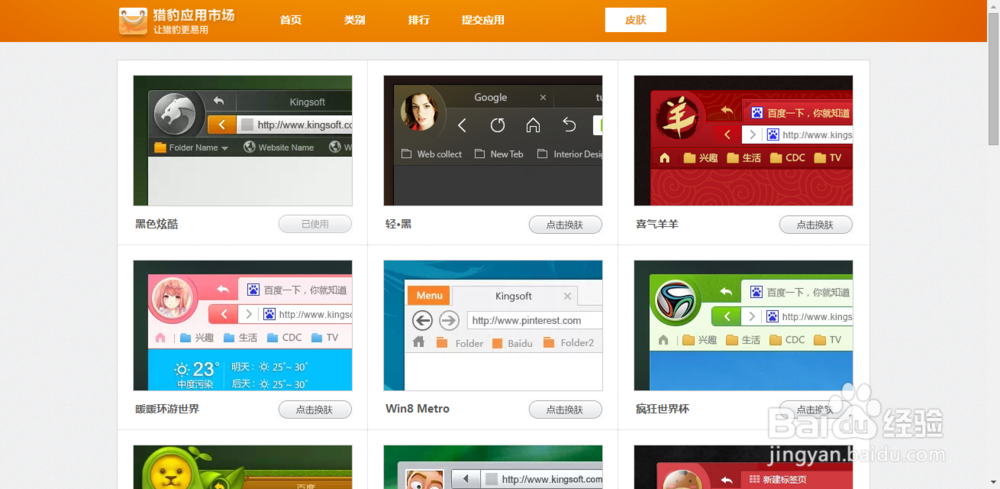The image size is (1000, 489).
Task: Click the anime girl avatar in 暖暖环游世界 preview
Action: tap(173, 300)
